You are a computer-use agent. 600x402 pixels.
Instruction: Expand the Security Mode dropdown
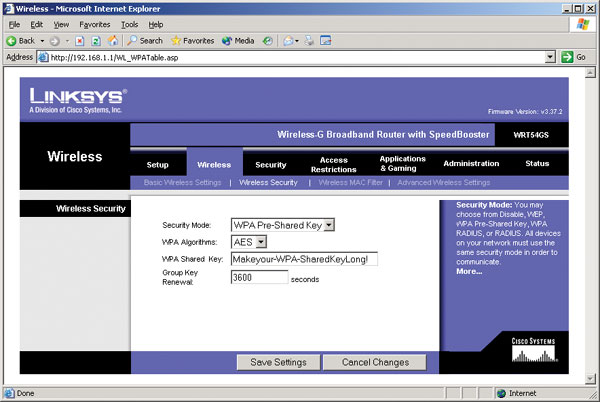[x=329, y=225]
